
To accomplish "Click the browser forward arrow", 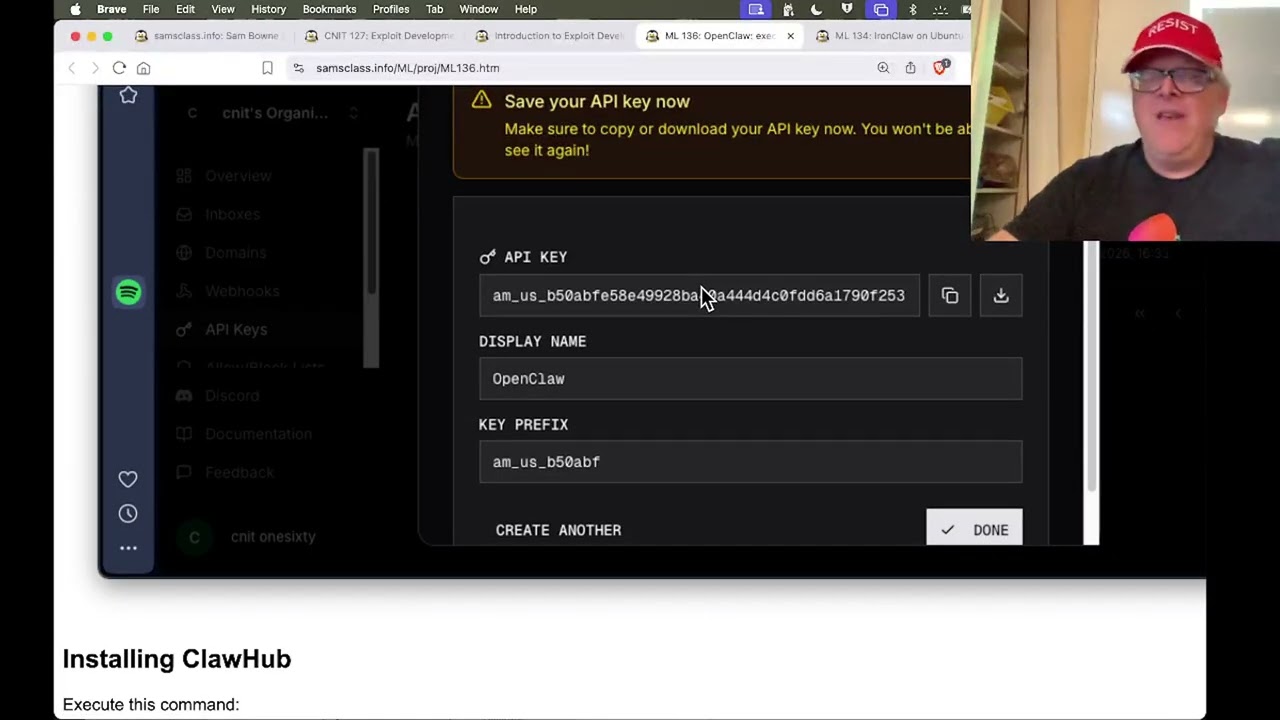I will [x=95, y=68].
